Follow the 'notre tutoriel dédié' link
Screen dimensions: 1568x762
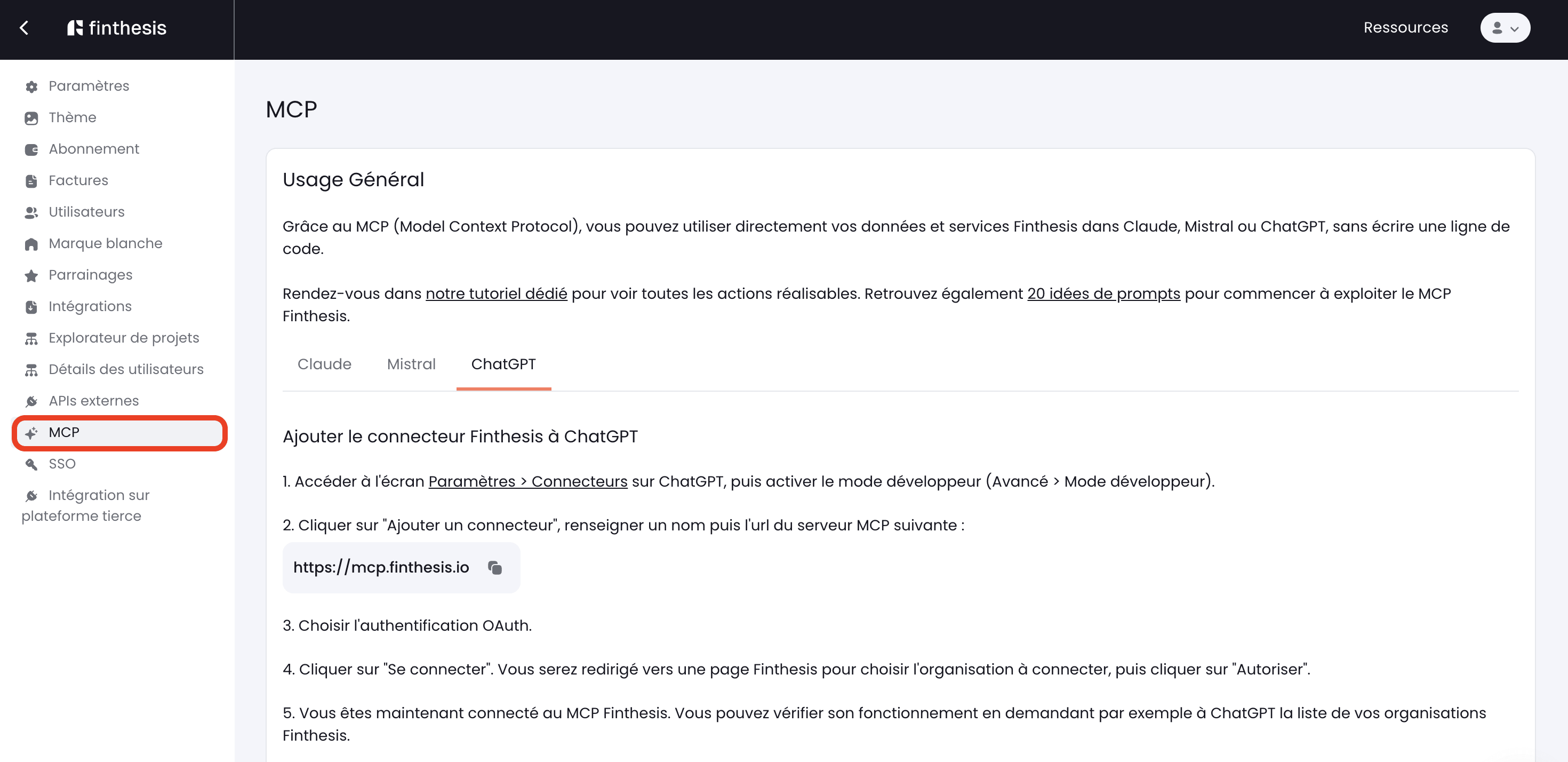coord(496,293)
